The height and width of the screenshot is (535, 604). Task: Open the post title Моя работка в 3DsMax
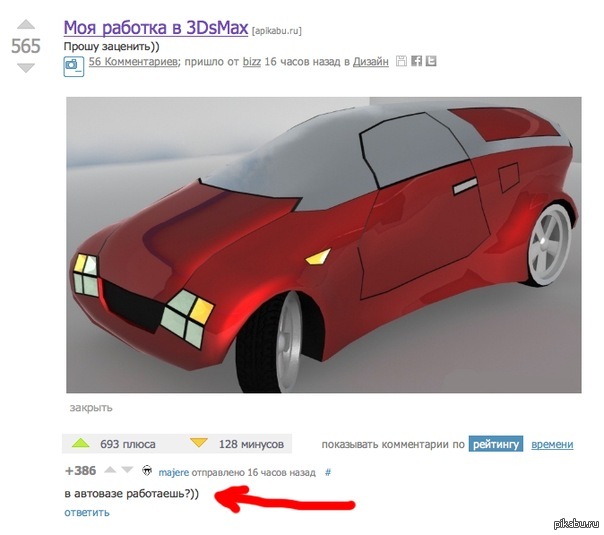click(156, 28)
